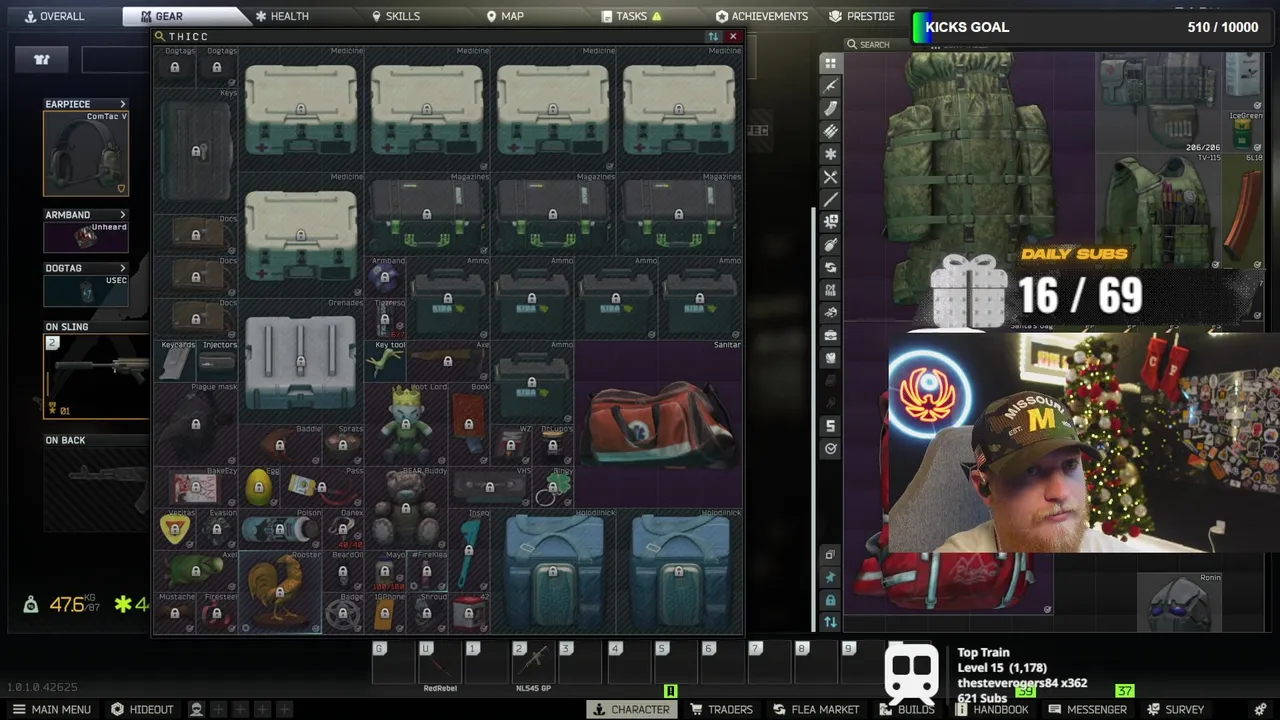Go to the HIDEOUT
This screenshot has width=1280, height=720.
pos(142,709)
